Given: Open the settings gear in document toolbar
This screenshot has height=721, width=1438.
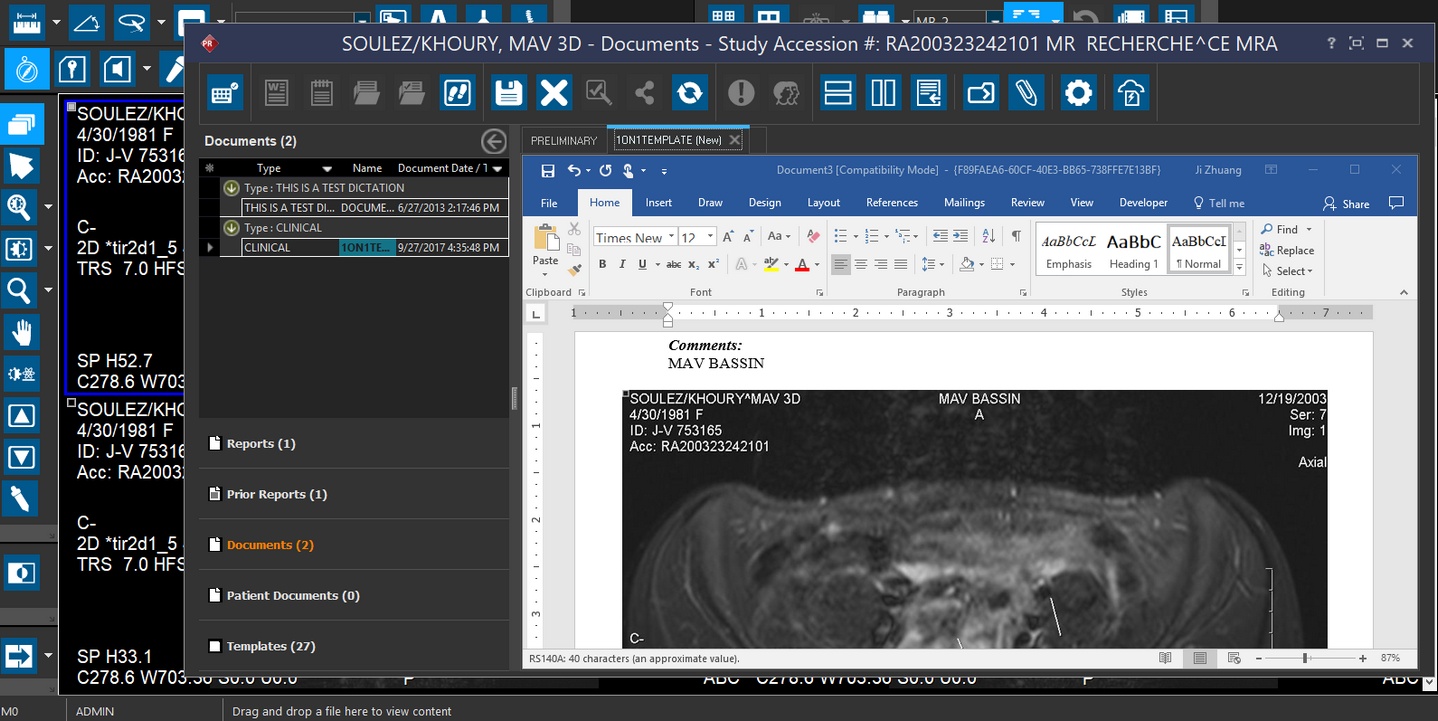Looking at the screenshot, I should click(1078, 93).
